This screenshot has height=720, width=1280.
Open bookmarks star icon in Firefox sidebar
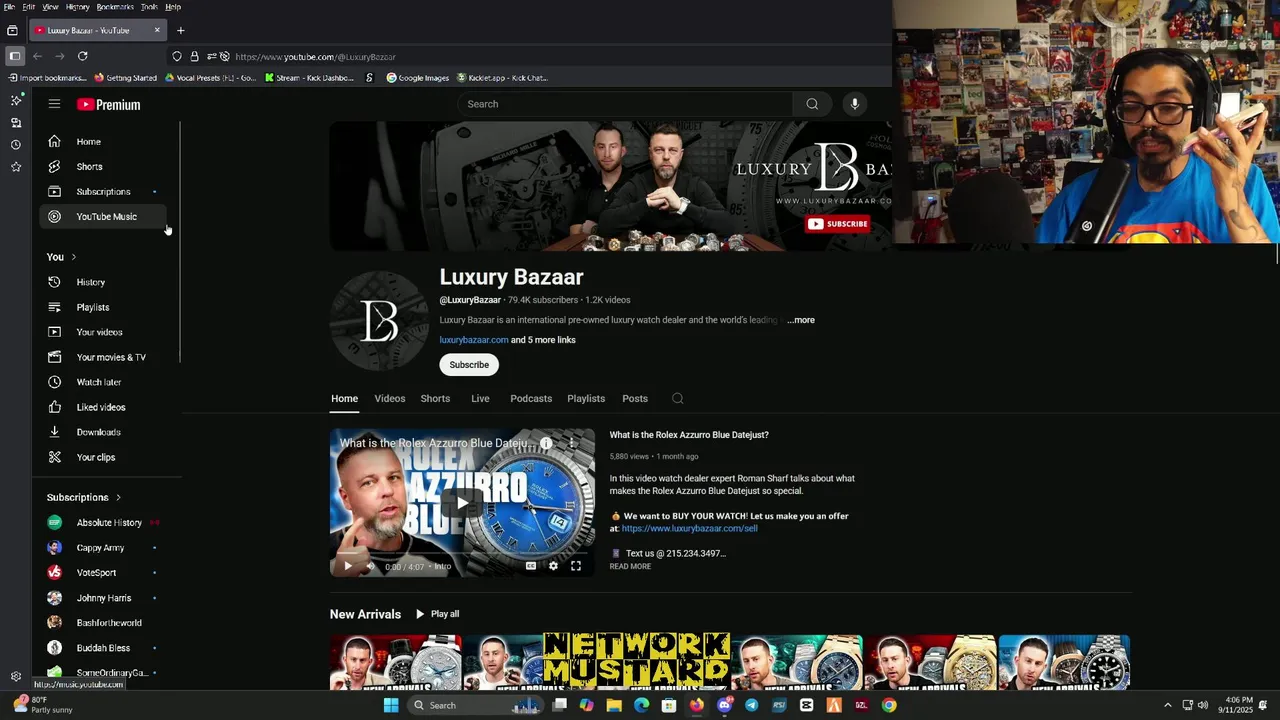click(x=16, y=166)
